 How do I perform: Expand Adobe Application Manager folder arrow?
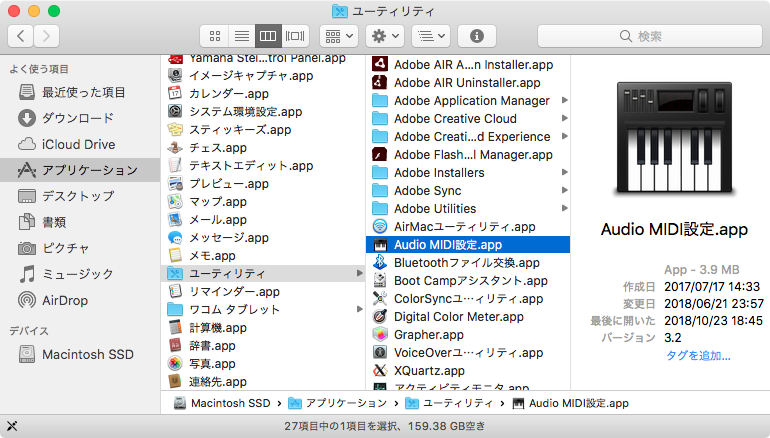click(565, 100)
